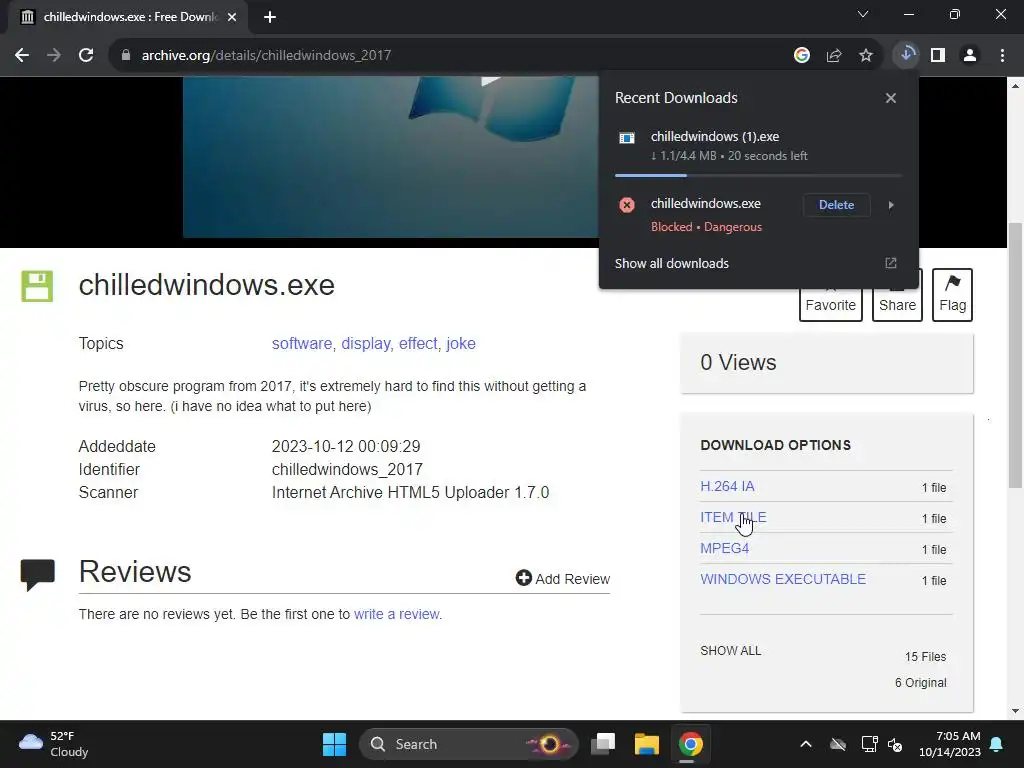This screenshot has width=1024, height=768.
Task: Play the video preview
Action: (x=490, y=81)
